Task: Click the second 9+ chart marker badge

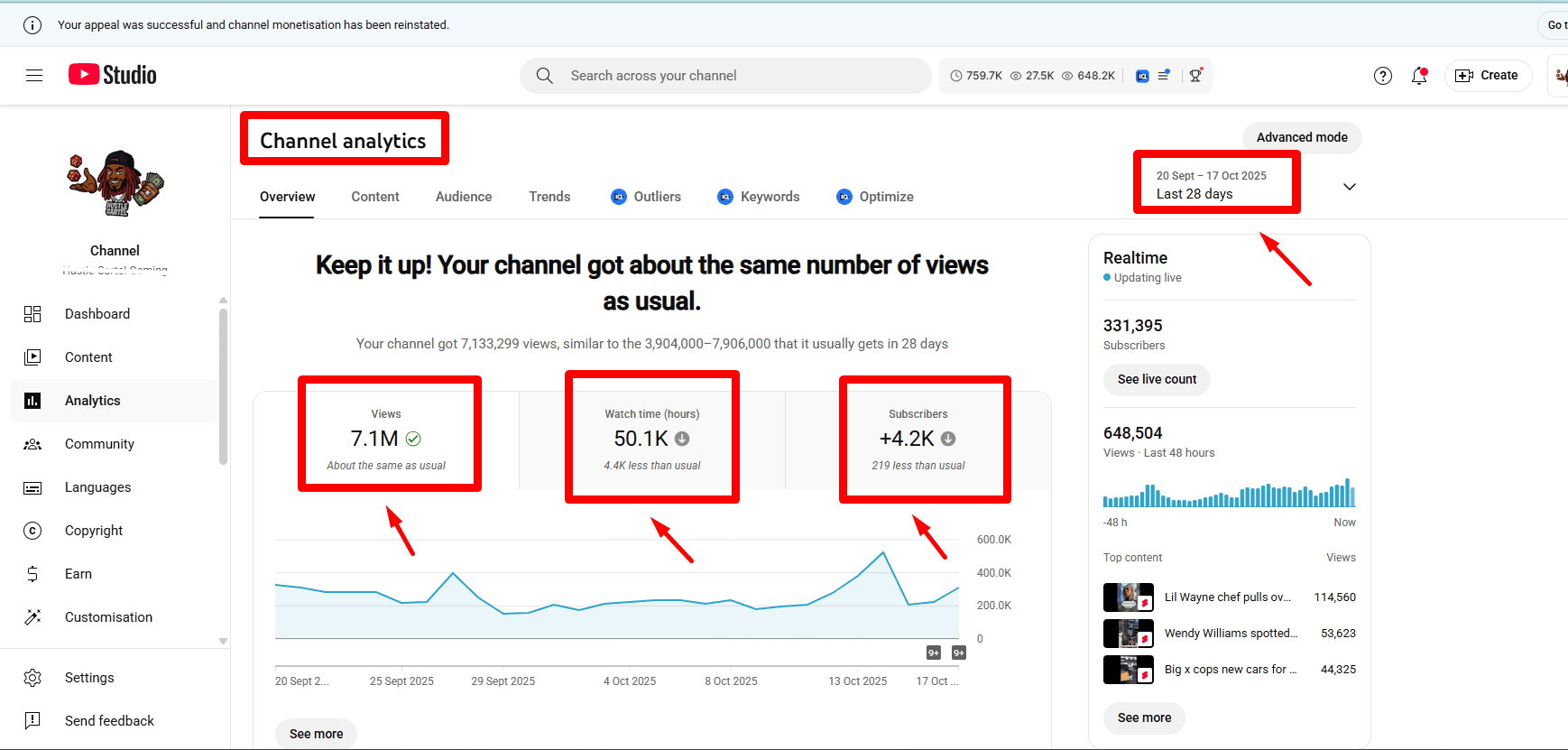Action: [959, 653]
